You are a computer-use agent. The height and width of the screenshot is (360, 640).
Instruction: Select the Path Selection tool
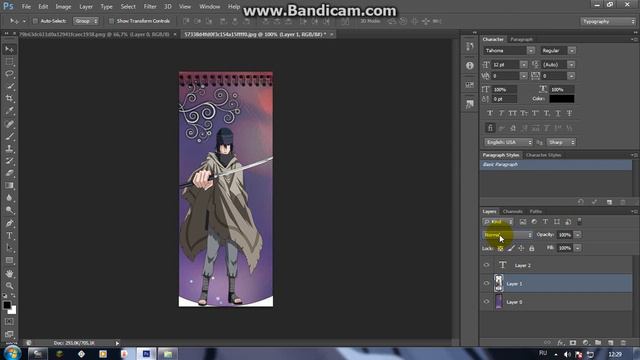9,248
